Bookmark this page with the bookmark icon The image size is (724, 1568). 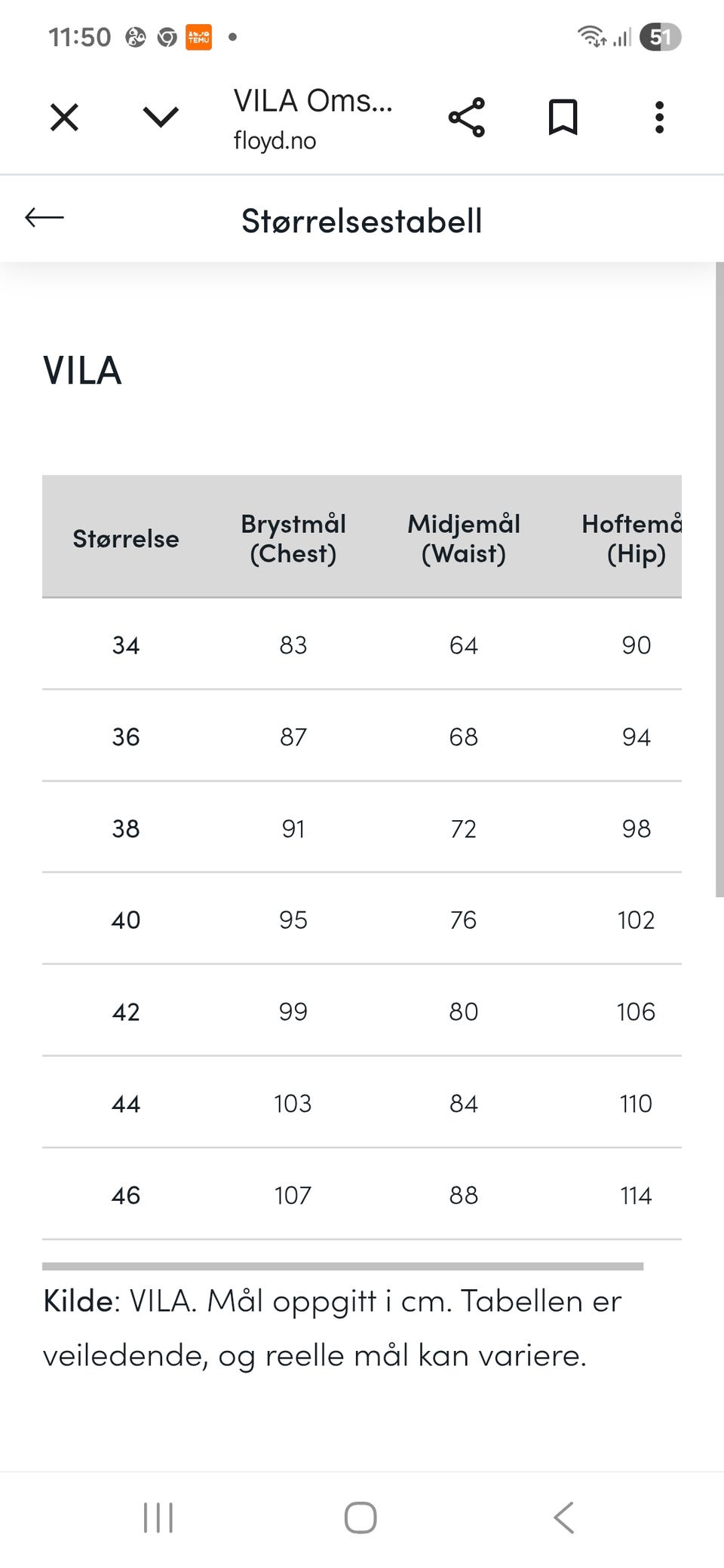pos(563,118)
